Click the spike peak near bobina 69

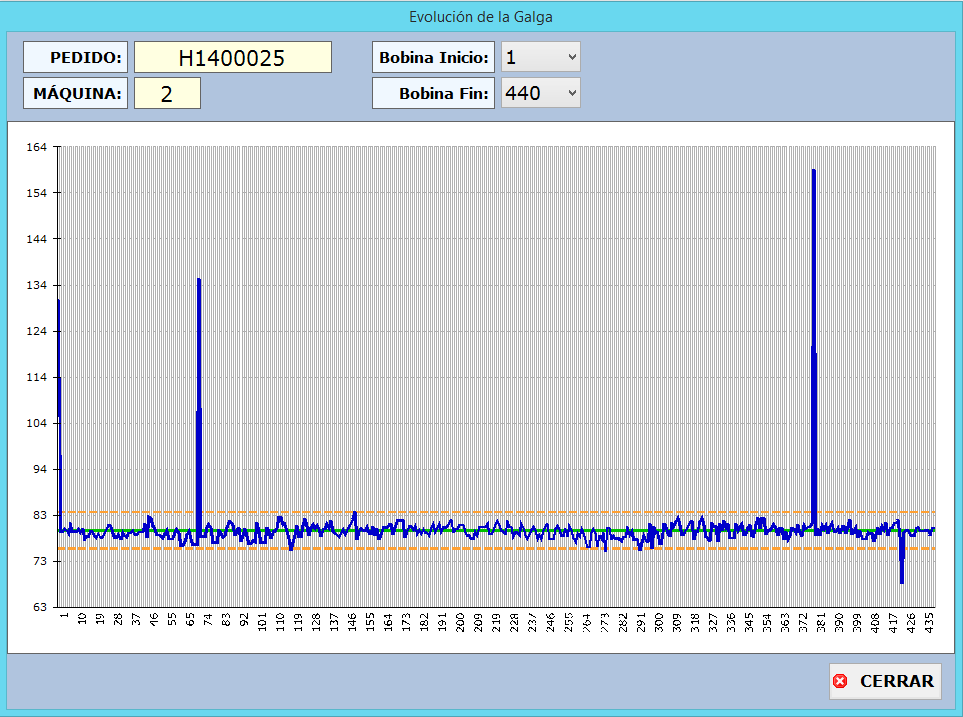click(x=199, y=281)
